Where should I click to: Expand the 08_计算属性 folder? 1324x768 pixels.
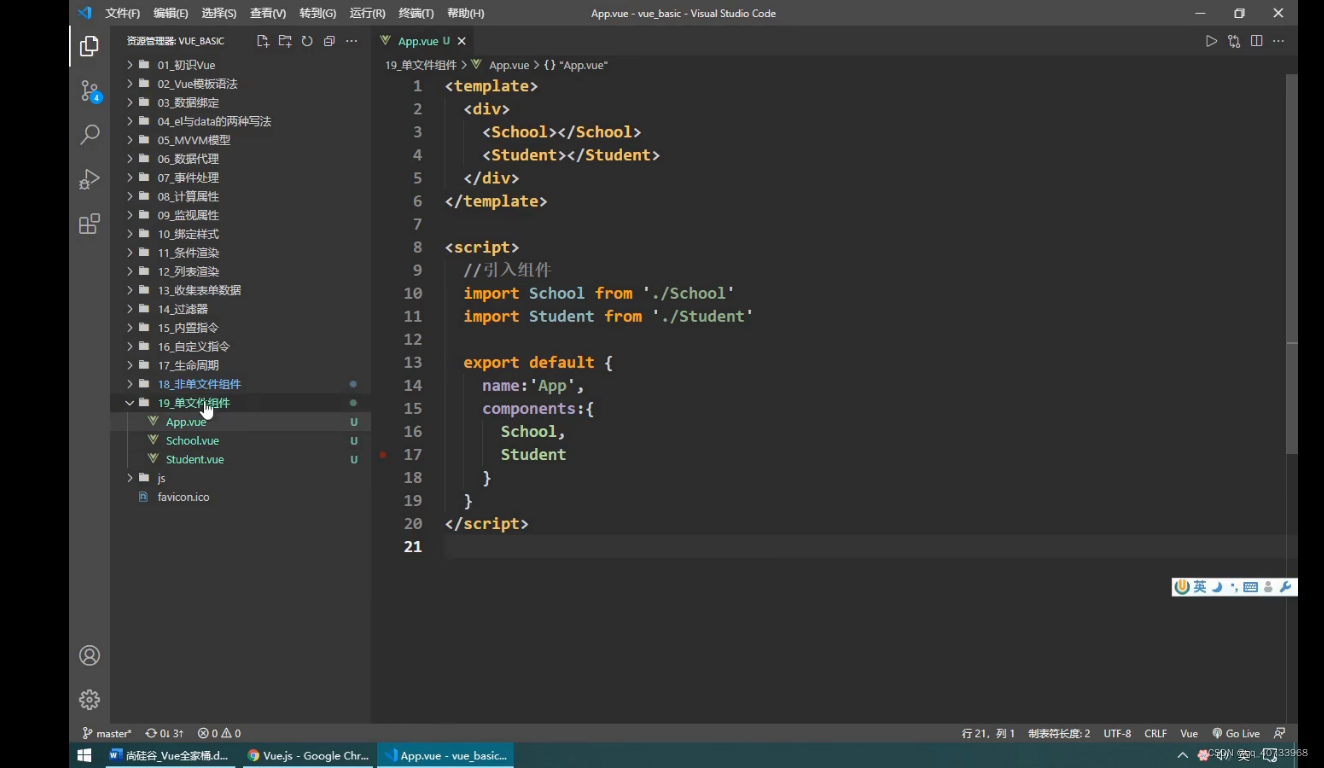point(240,196)
